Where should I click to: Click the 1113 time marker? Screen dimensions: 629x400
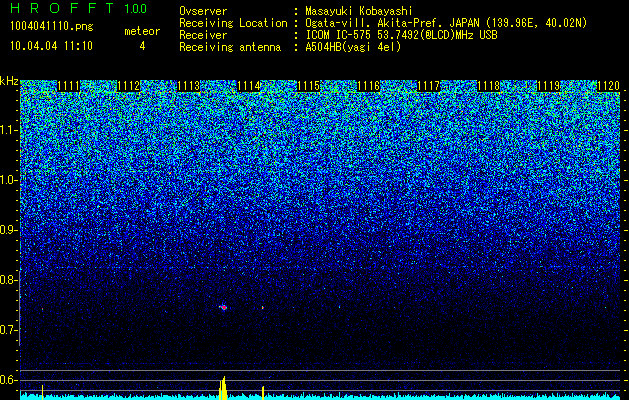pos(189,86)
